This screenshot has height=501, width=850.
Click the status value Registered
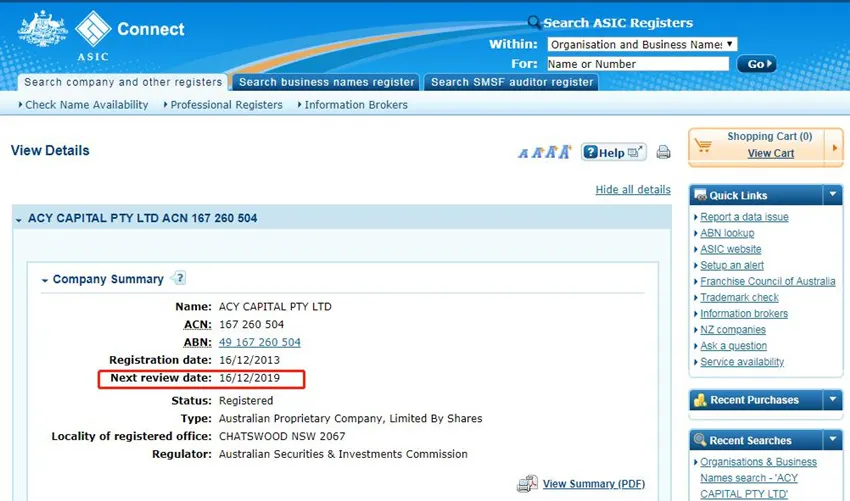click(x=246, y=401)
